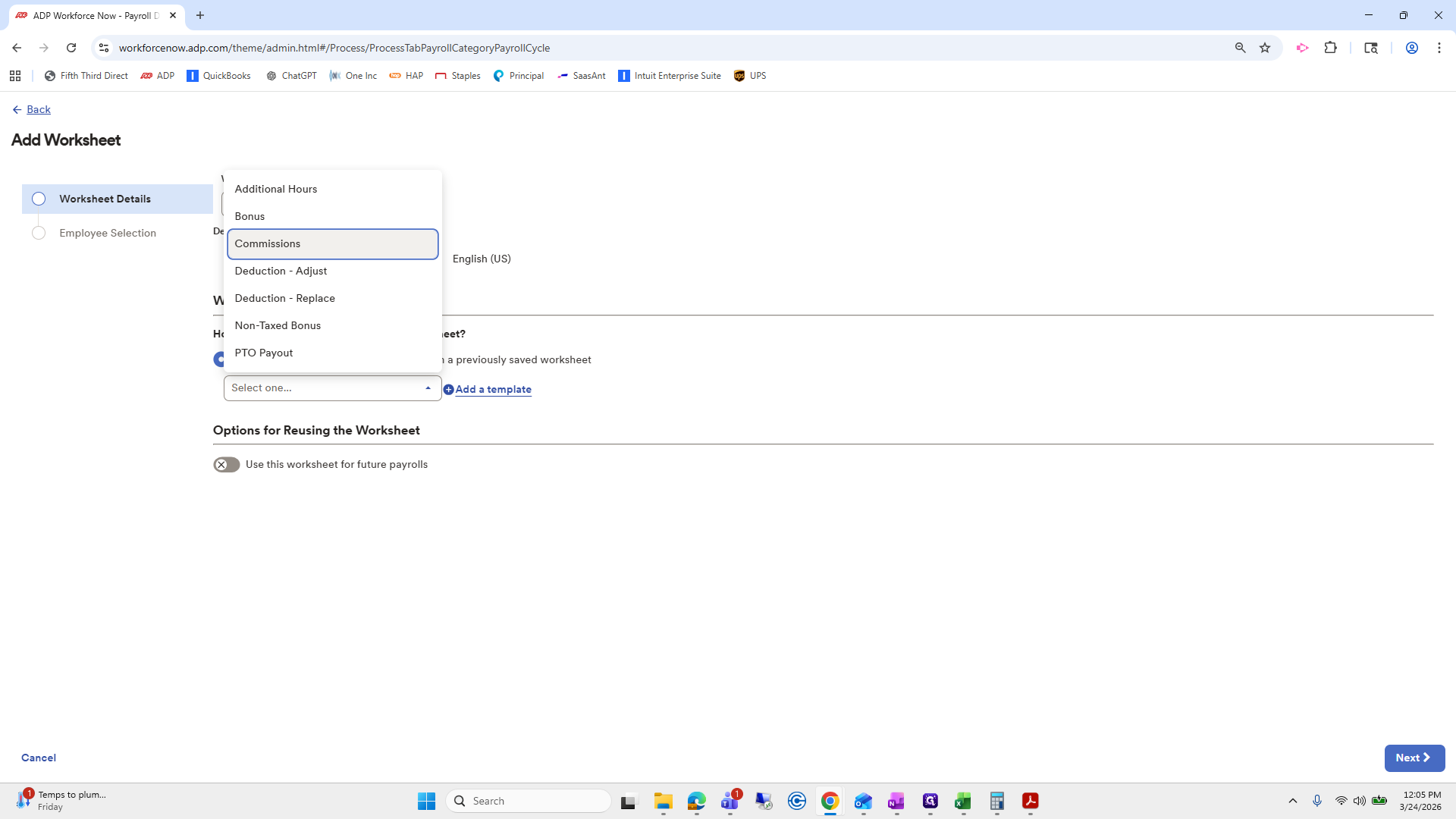
Task: Click the Add a template link
Action: pyautogui.click(x=493, y=390)
